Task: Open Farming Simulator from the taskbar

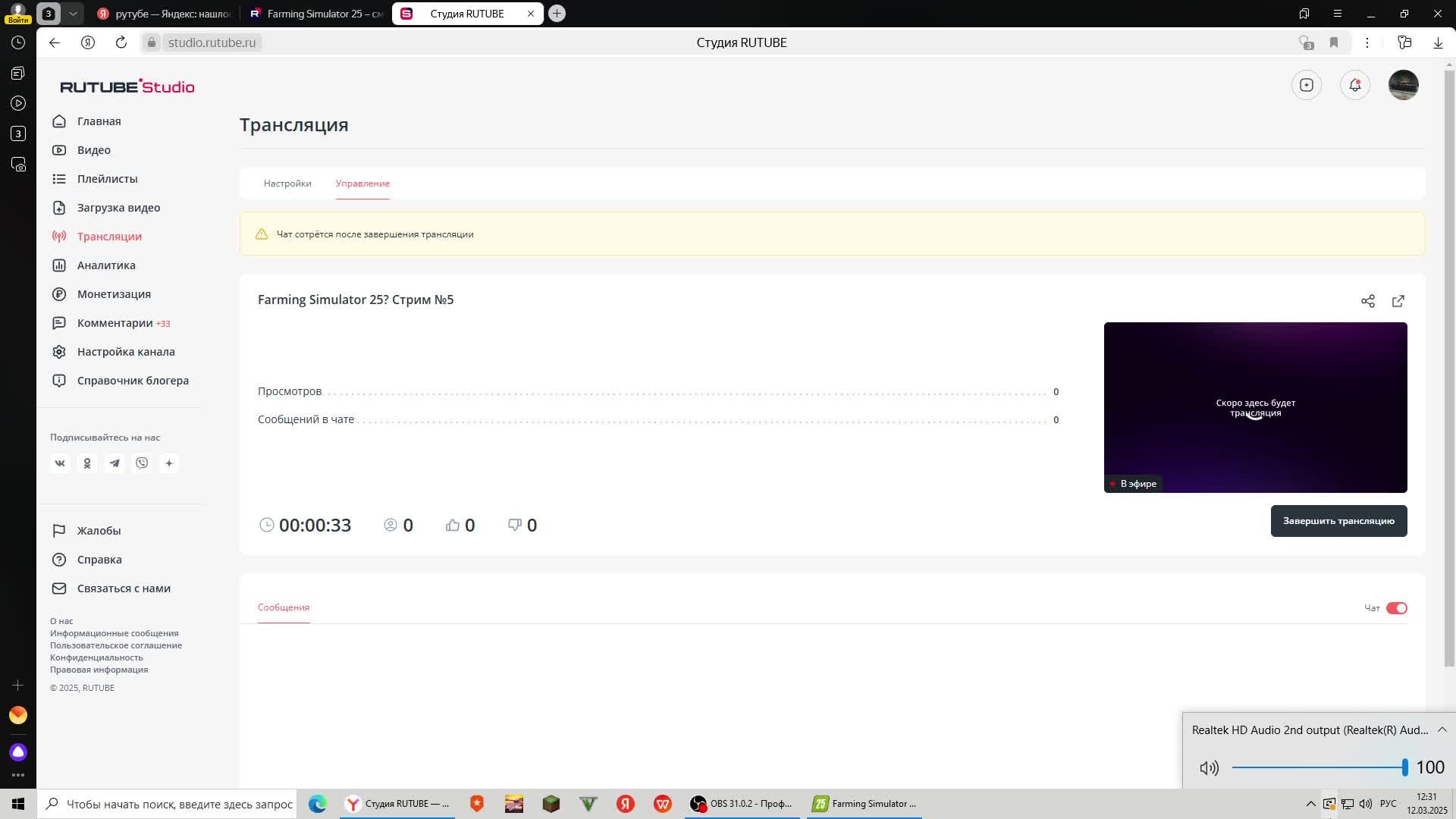Action: tap(864, 804)
